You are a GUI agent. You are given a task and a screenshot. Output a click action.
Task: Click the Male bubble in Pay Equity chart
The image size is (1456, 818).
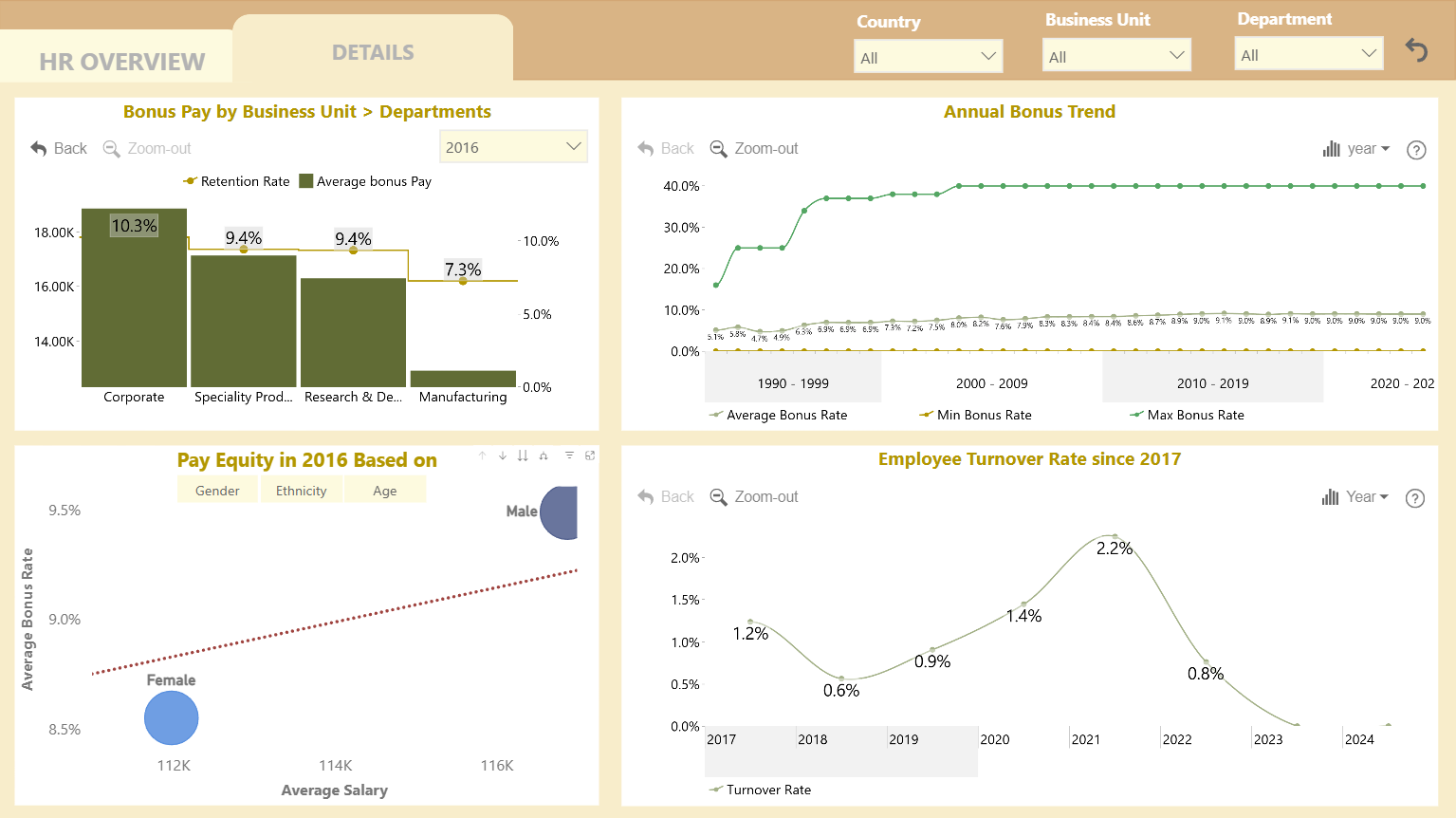559,512
